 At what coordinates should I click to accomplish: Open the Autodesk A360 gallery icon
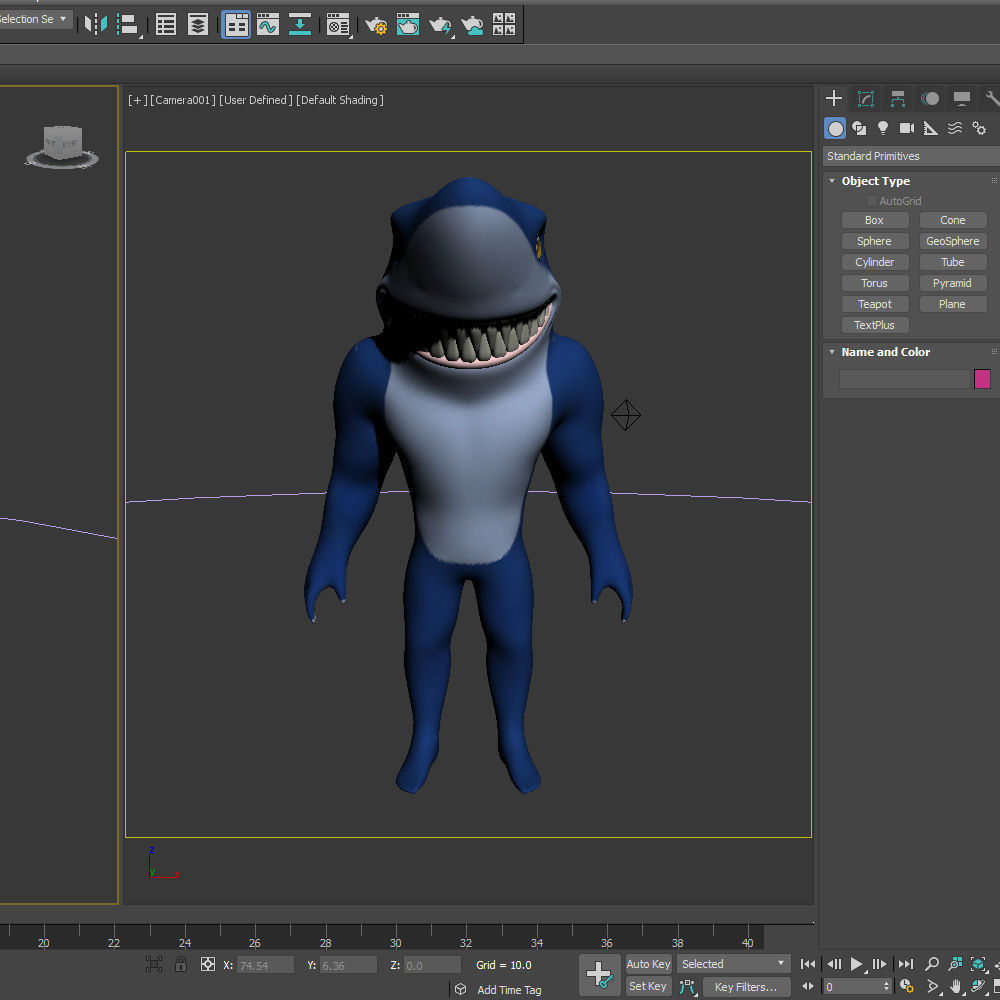(504, 25)
